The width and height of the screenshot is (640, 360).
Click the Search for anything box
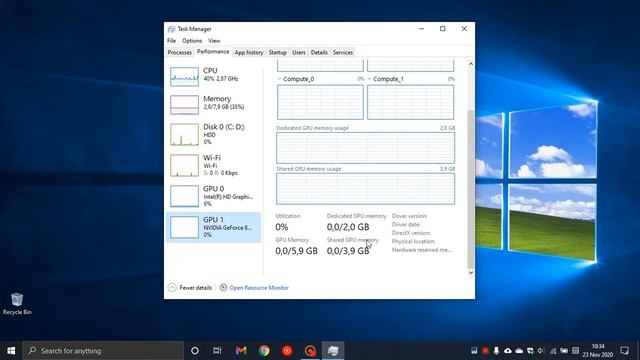(x=103, y=351)
